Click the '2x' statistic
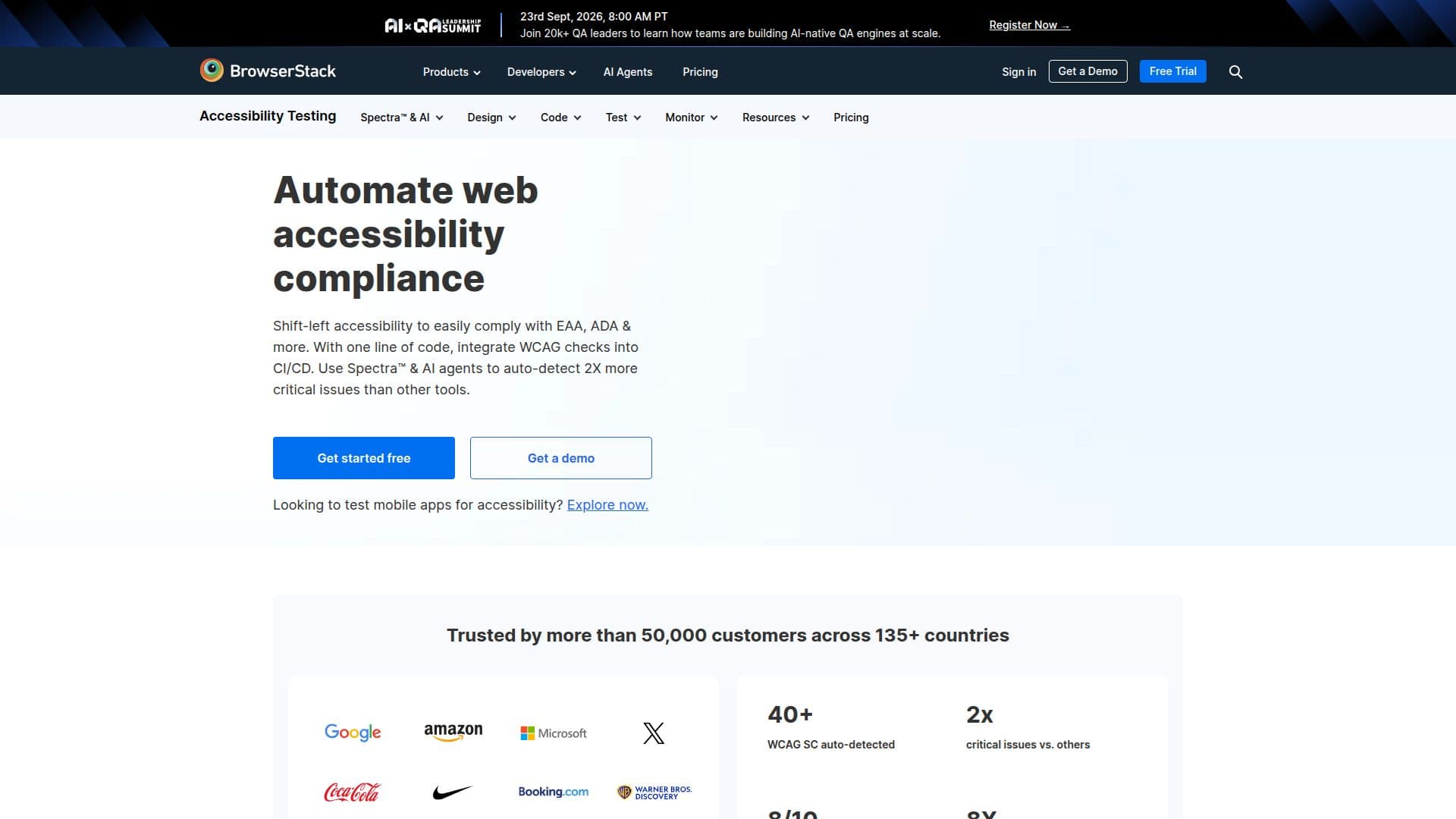Viewport: 1456px width, 819px height. [980, 714]
